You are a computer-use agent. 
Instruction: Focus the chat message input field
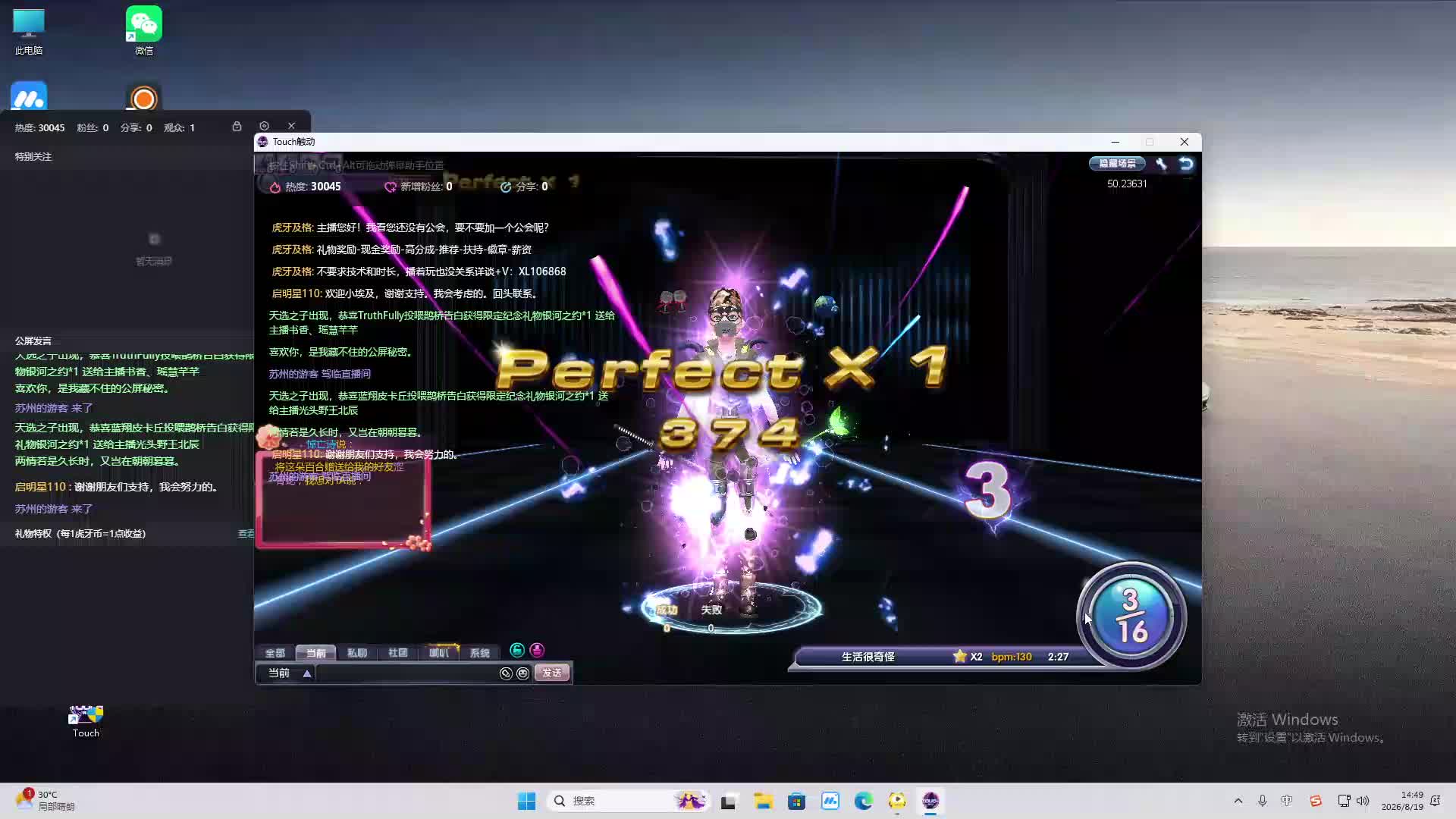coord(406,673)
